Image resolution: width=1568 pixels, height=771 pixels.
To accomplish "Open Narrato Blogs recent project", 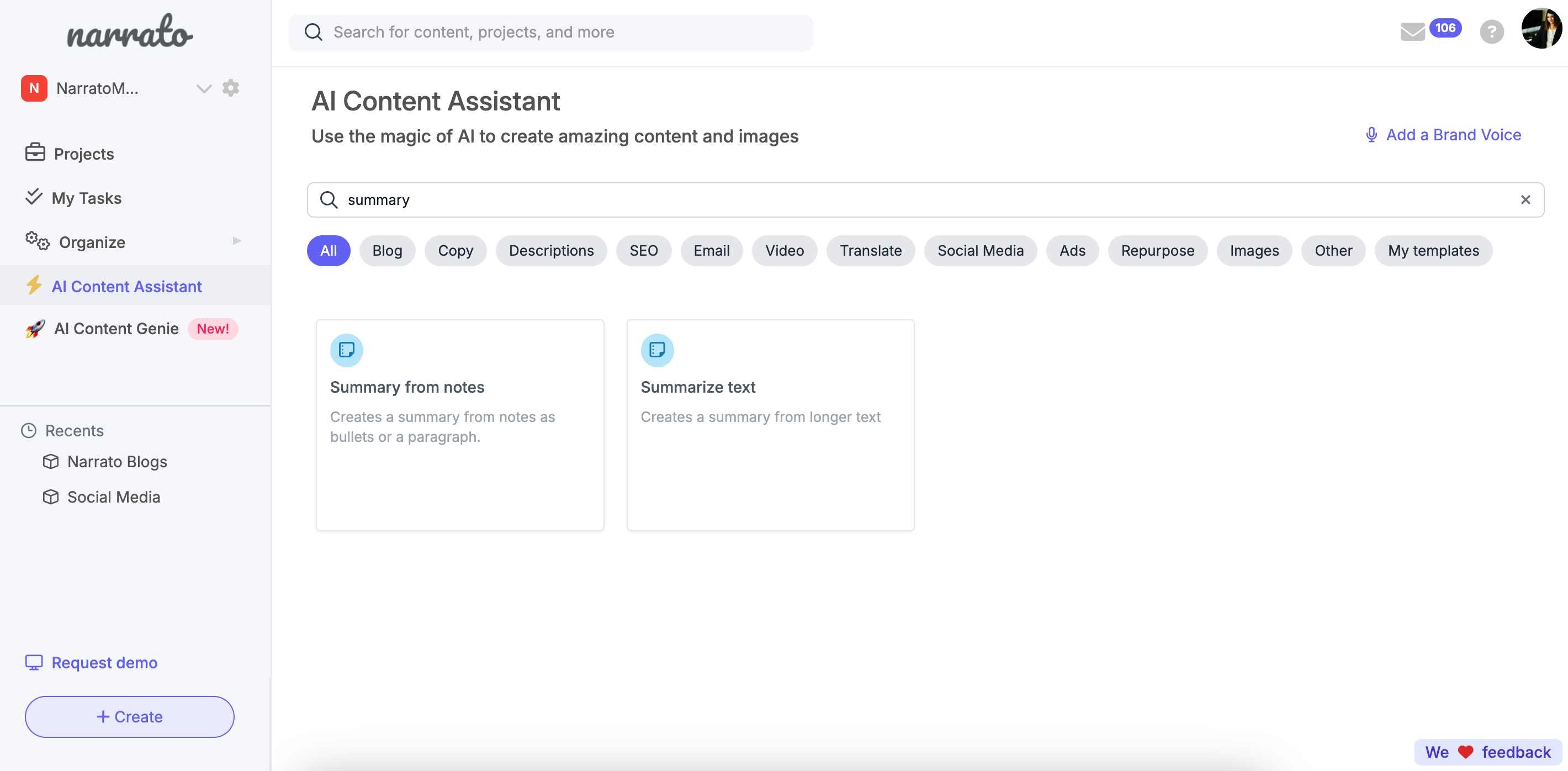I will (x=117, y=462).
